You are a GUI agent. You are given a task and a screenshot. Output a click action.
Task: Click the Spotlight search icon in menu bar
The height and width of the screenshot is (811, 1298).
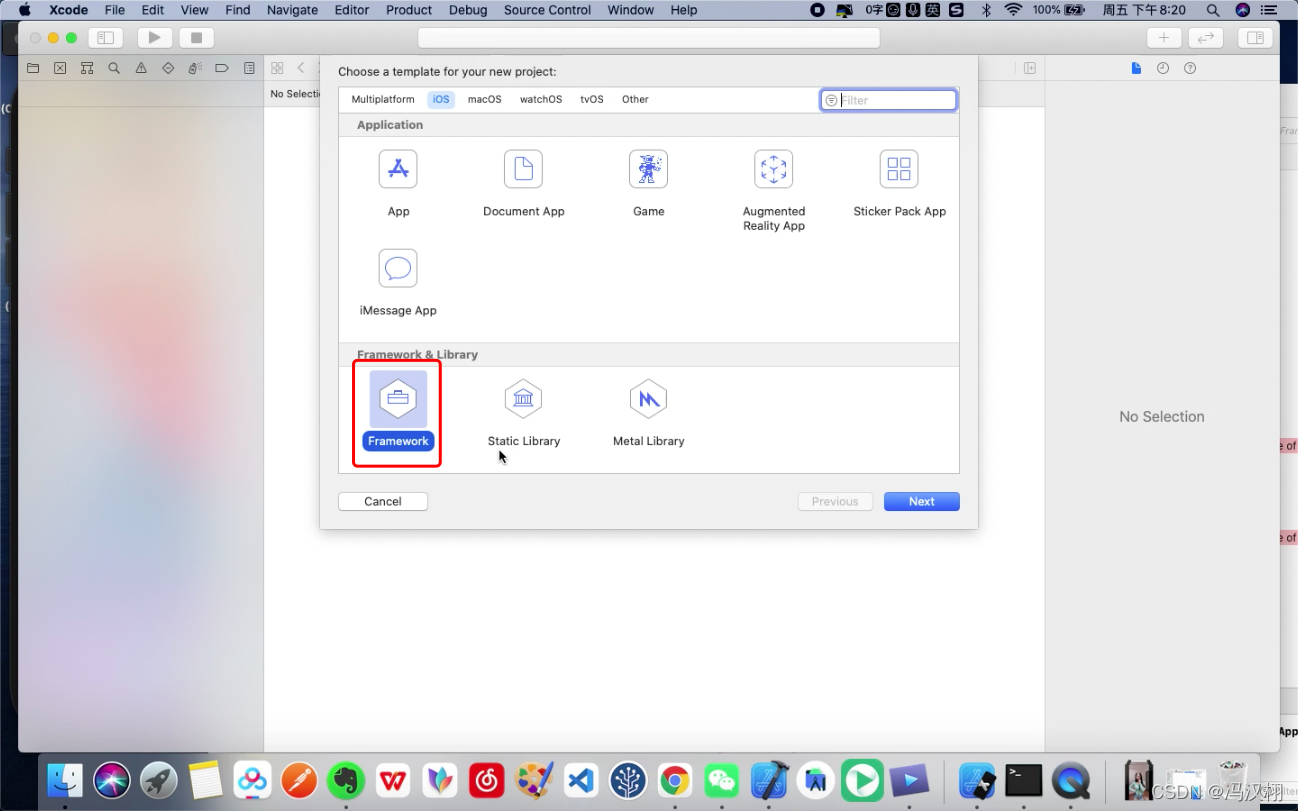coord(1213,10)
